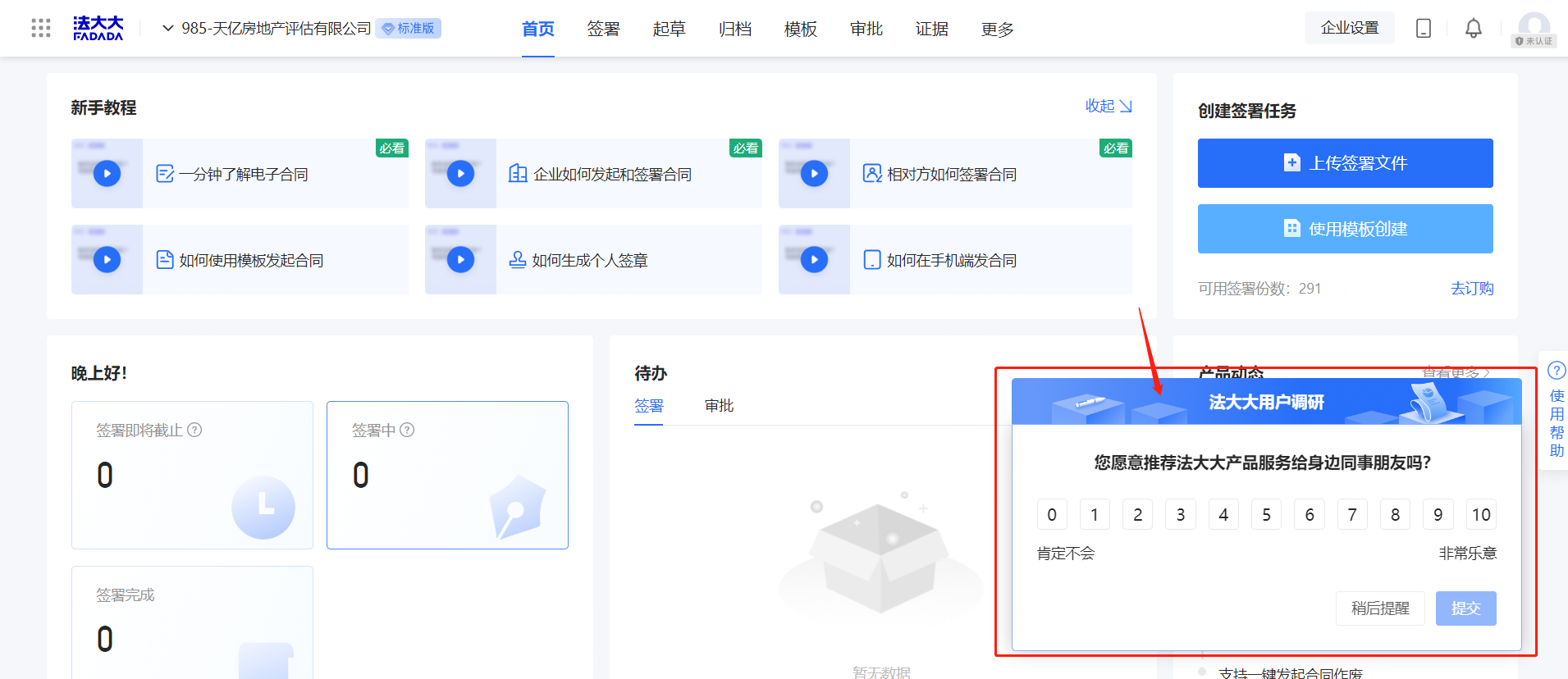Image resolution: width=1568 pixels, height=679 pixels.
Task: Play the 如何生成个人签章 video
Action: coord(460,259)
